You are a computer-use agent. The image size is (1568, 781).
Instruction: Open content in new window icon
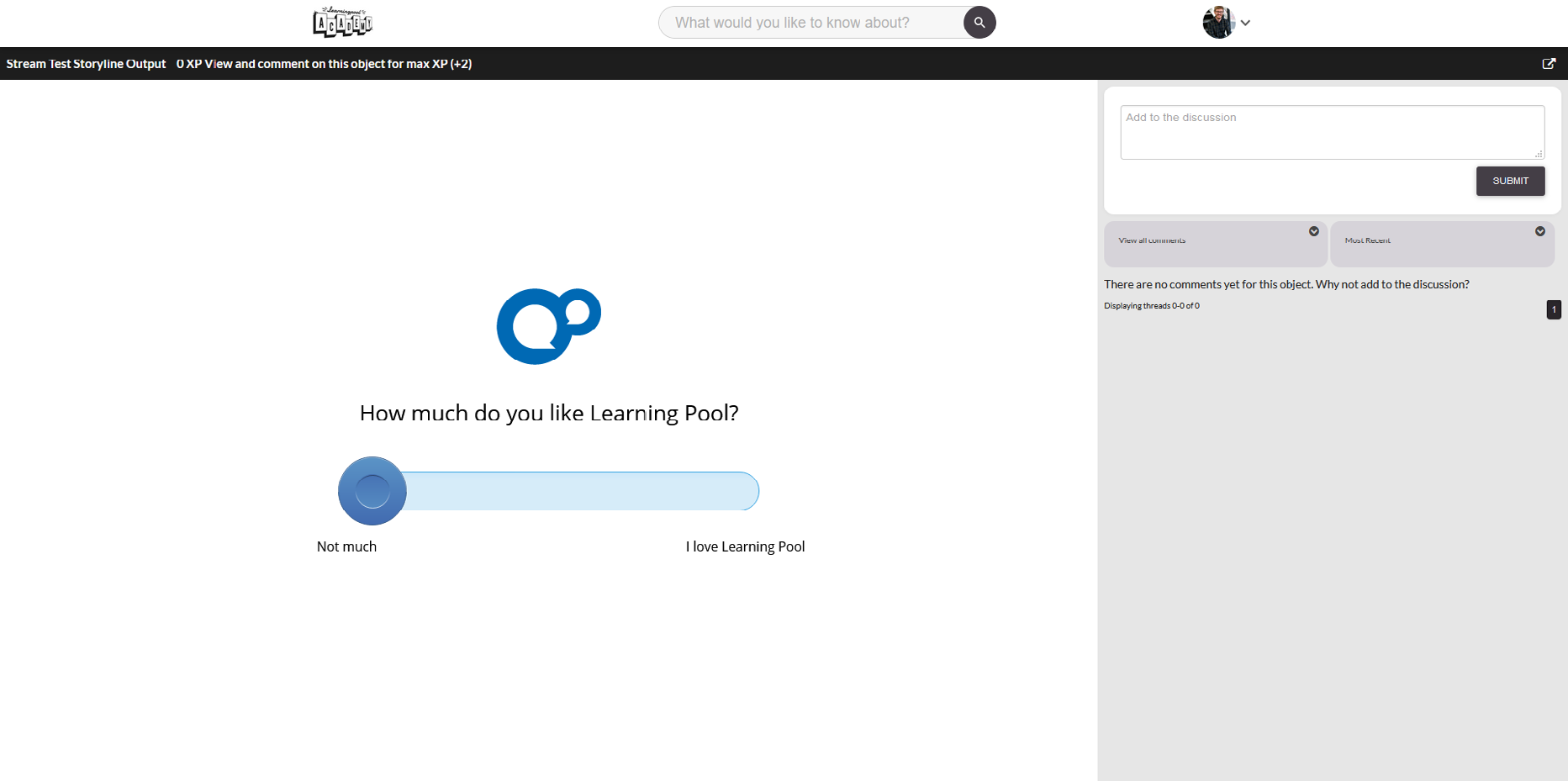pyautogui.click(x=1549, y=64)
